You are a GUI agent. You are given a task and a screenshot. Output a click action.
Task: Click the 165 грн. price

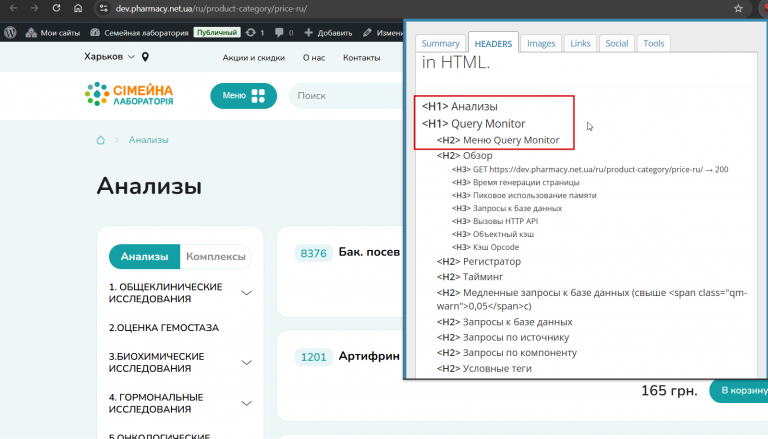tap(669, 390)
